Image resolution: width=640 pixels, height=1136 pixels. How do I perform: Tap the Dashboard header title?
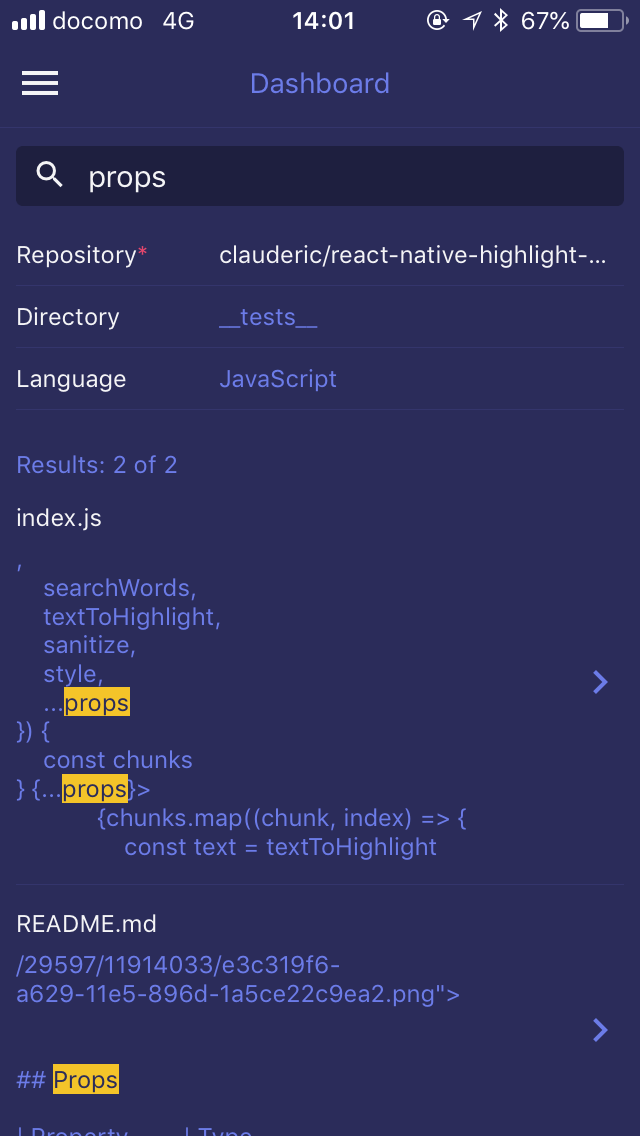point(320,84)
